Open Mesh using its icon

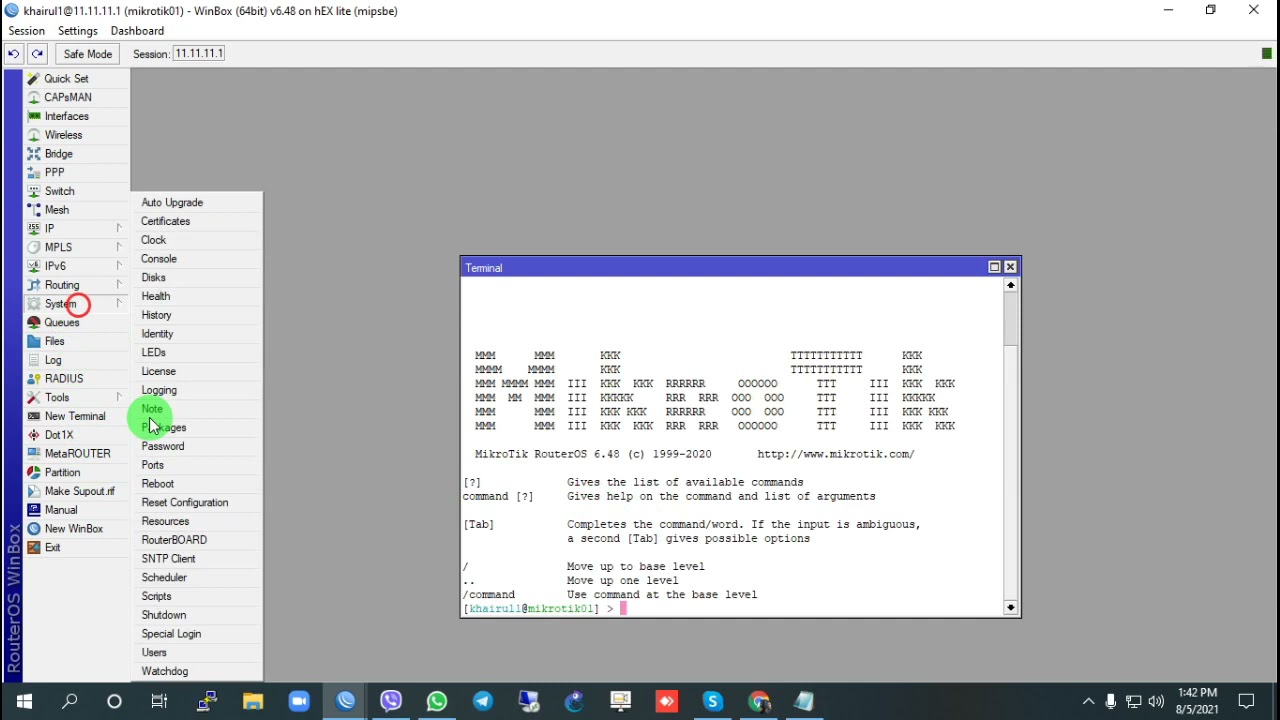click(34, 210)
